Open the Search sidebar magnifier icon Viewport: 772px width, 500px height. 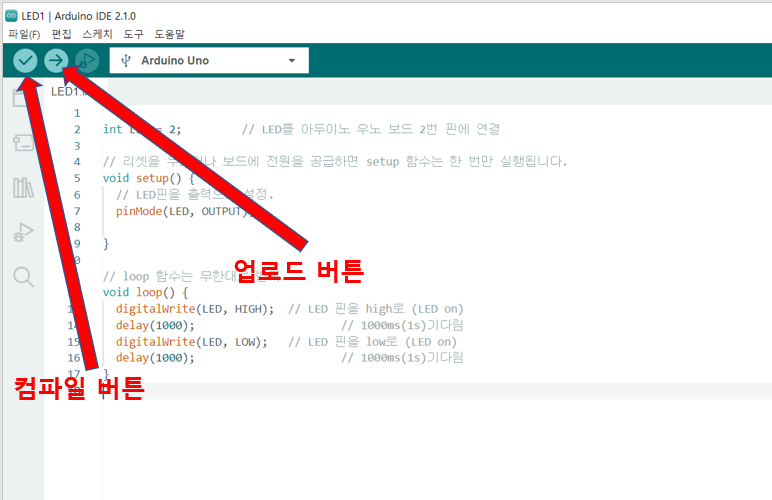(23, 277)
